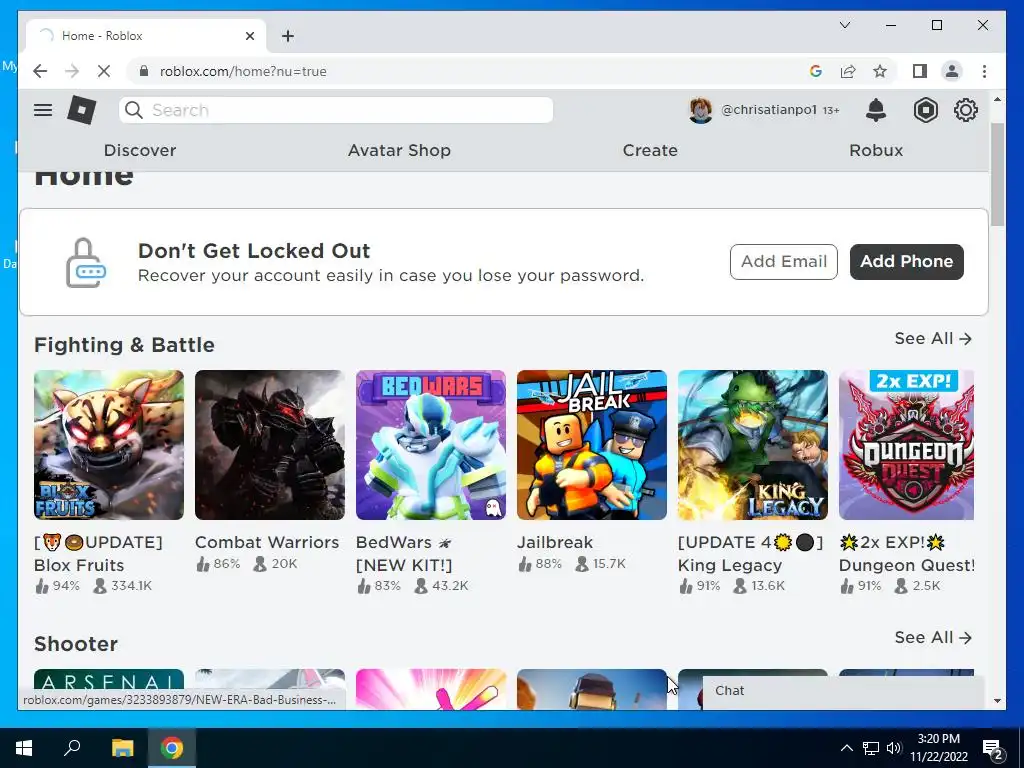Click the Roblox logo icon
Viewport: 1024px width, 768px height.
(82, 110)
